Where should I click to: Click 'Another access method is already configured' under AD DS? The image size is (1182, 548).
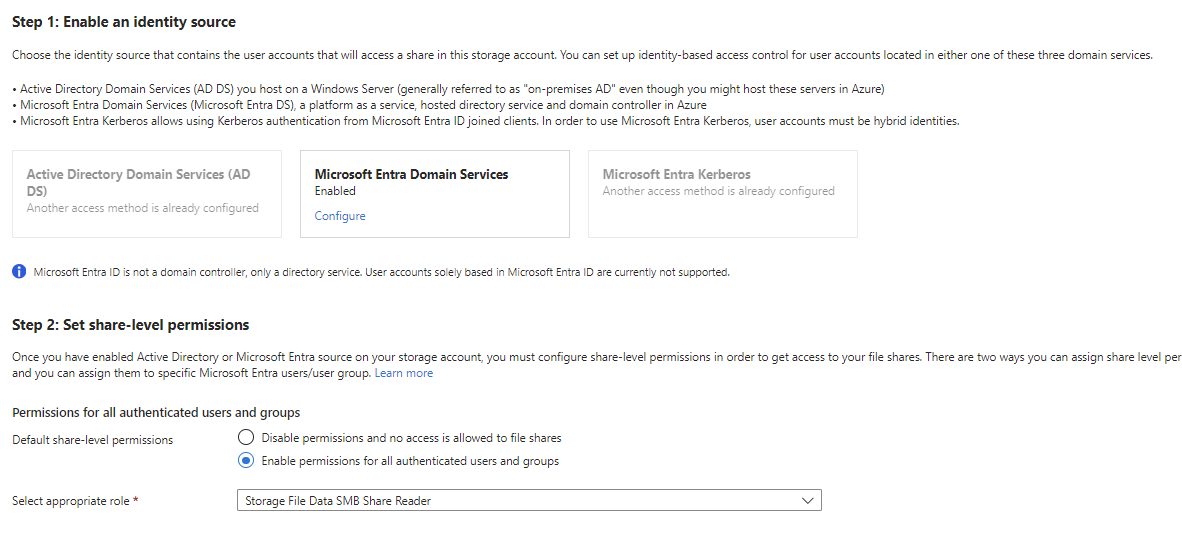click(142, 208)
